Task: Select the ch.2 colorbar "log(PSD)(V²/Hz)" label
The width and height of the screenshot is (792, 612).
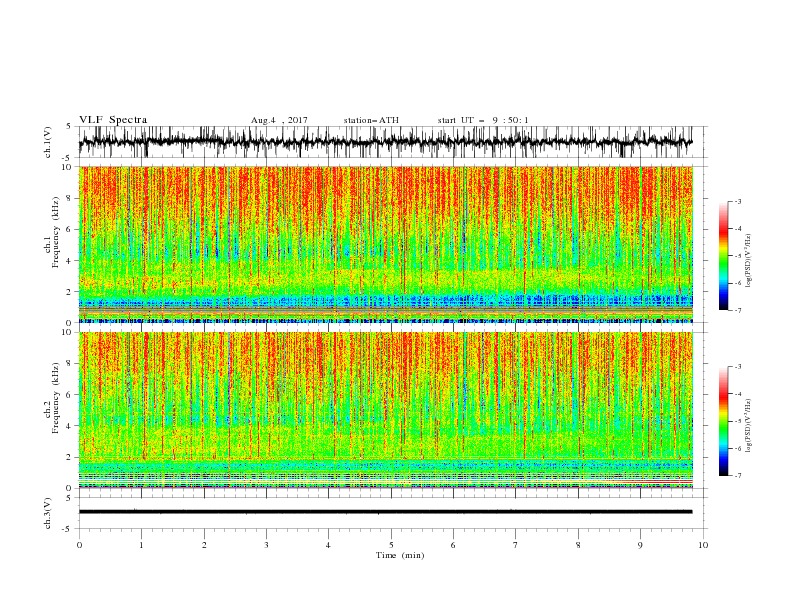Action: 750,425
